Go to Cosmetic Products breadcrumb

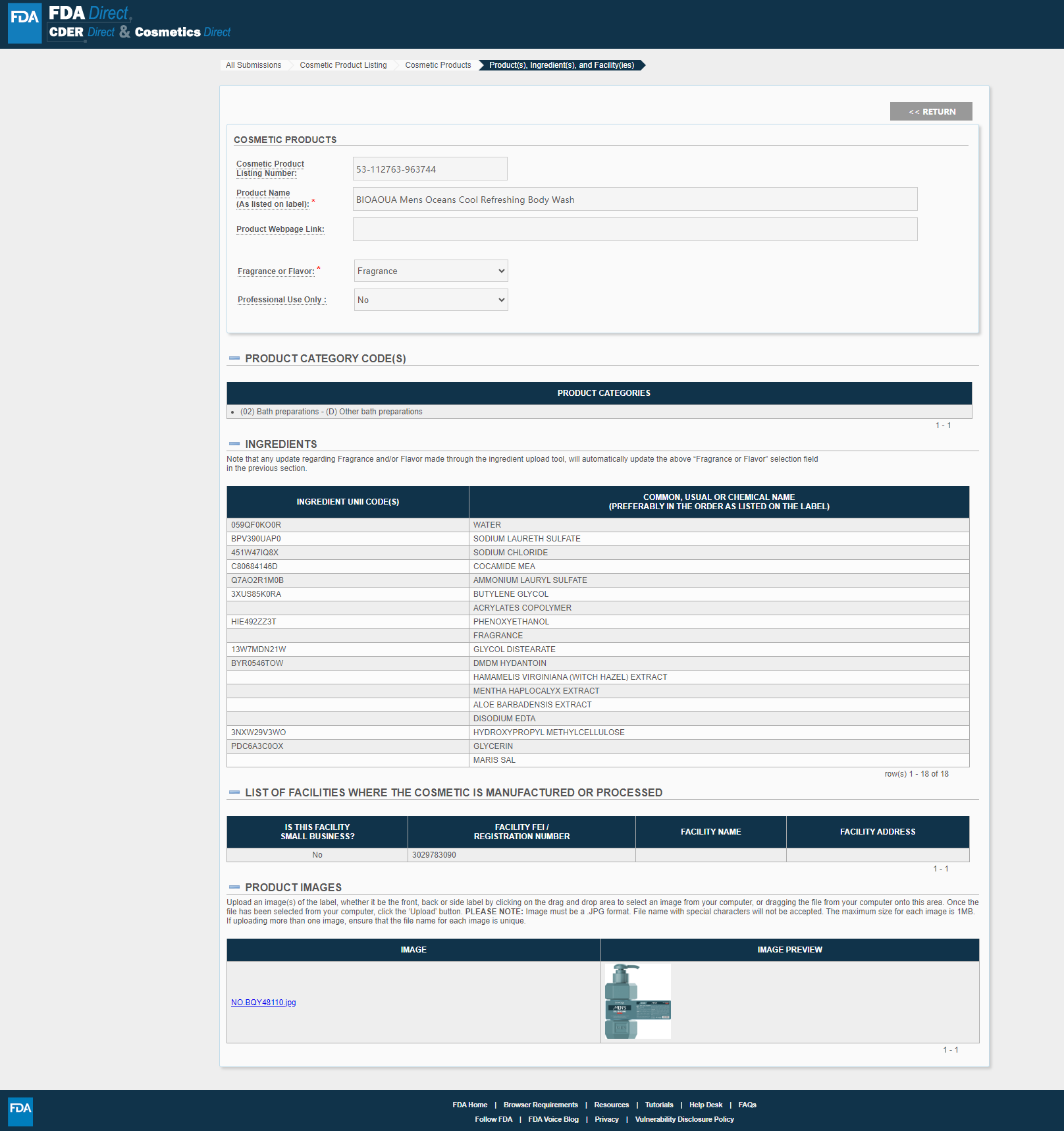(438, 65)
